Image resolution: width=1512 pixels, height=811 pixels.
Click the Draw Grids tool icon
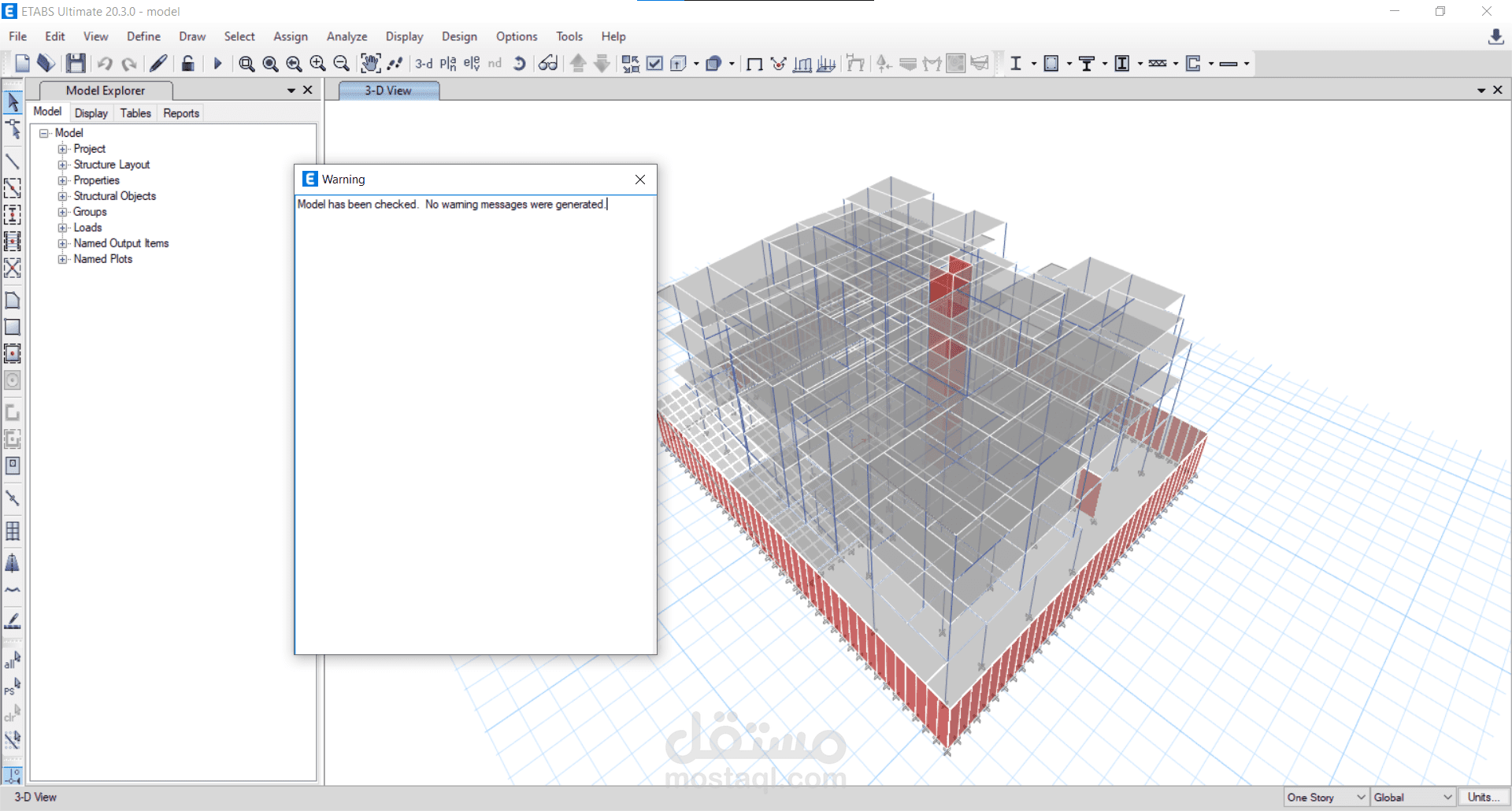[x=13, y=531]
